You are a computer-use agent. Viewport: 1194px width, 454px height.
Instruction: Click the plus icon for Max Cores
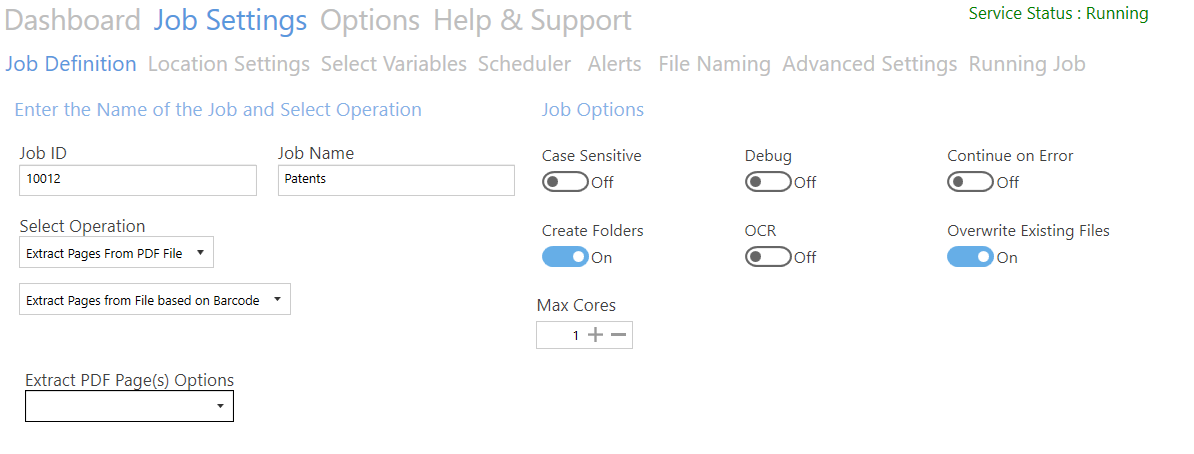pos(596,335)
